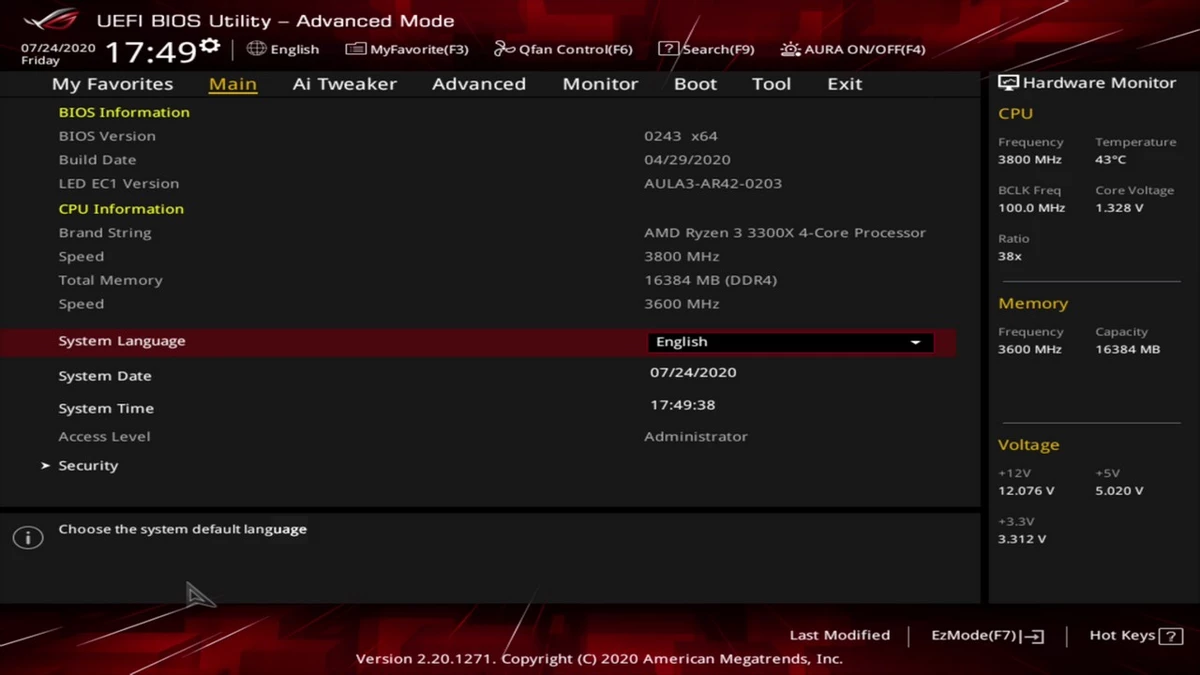This screenshot has height=675, width=1200.
Task: Open Search(F9)
Action: coord(718,49)
